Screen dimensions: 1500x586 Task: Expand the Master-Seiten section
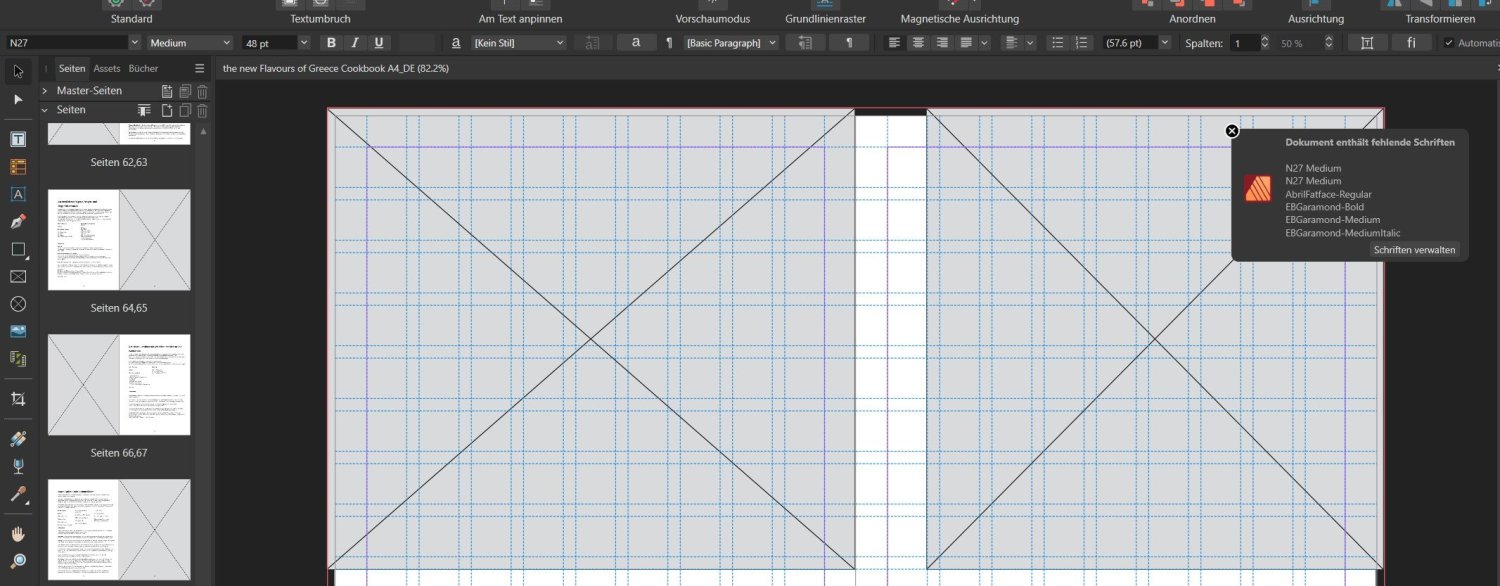[43, 90]
